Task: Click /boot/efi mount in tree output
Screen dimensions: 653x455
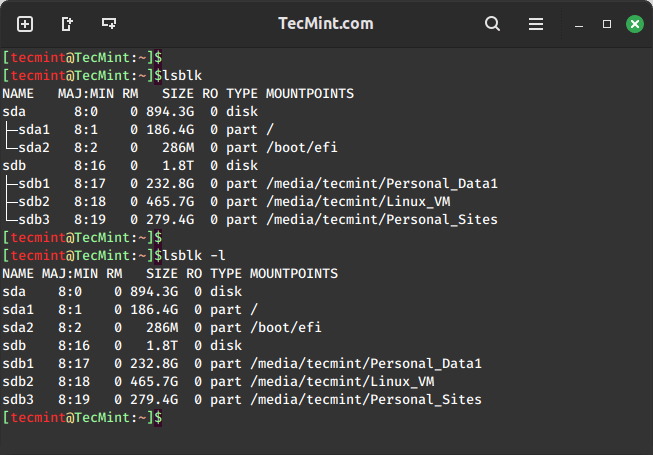Action: pyautogui.click(x=301, y=147)
